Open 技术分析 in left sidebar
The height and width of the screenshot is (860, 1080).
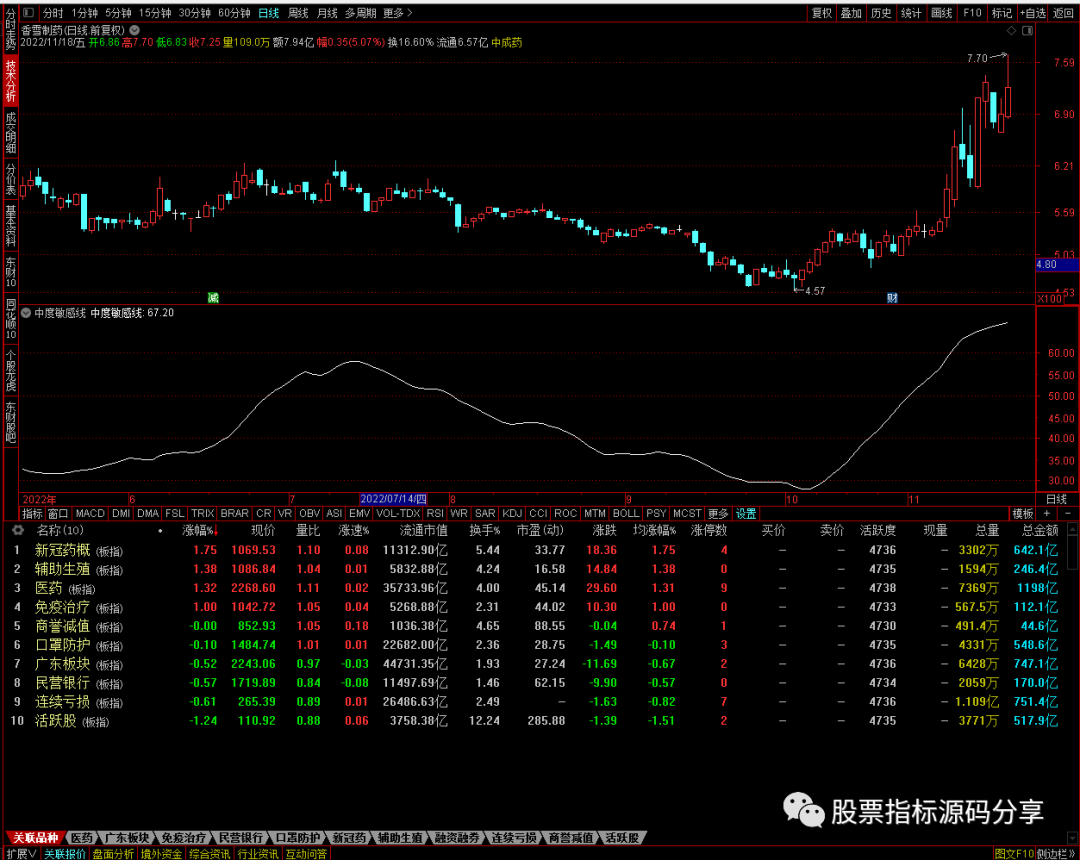coord(10,82)
